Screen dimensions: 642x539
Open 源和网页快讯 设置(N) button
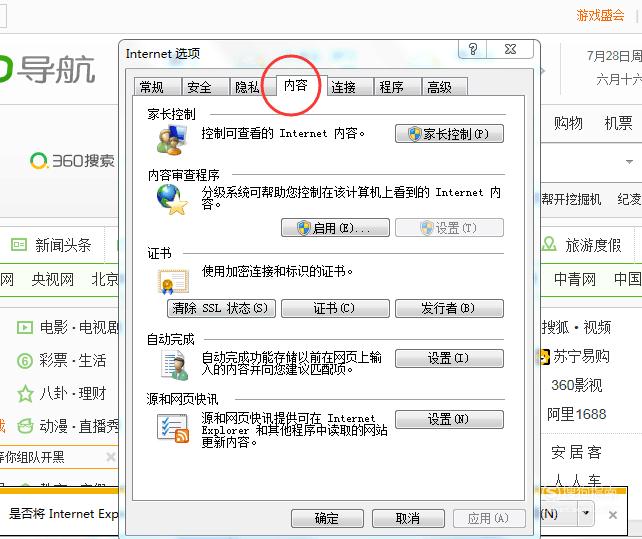pos(449,419)
